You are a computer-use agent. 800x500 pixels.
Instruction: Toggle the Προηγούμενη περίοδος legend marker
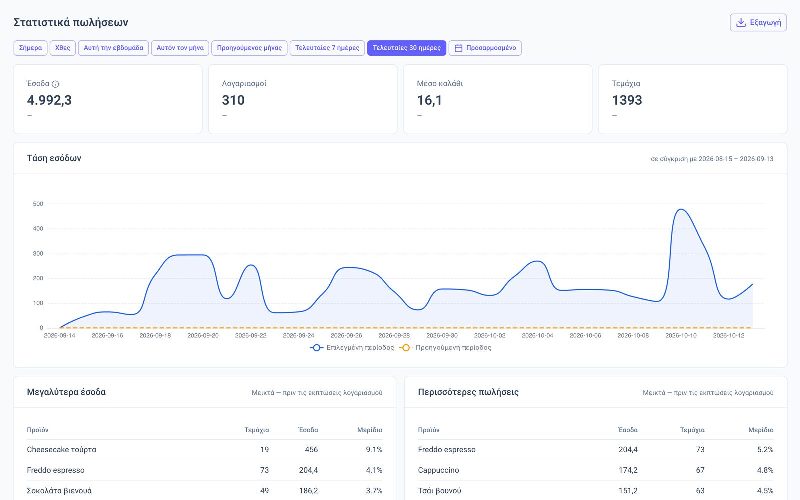405,347
